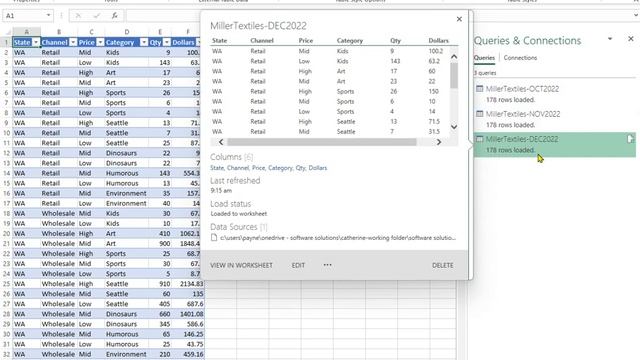This screenshot has width=640, height=360.
Task: Open the Channel column filter dropdown
Action: coord(73,42)
